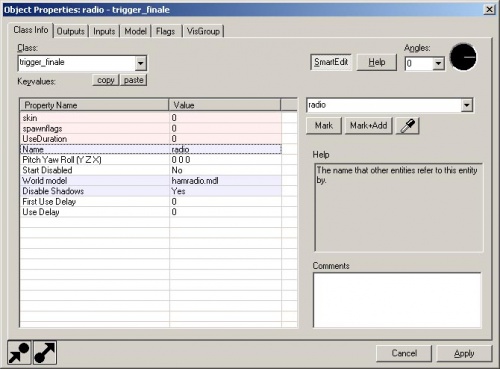
Task: Select the skin property row
Action: 151,118
